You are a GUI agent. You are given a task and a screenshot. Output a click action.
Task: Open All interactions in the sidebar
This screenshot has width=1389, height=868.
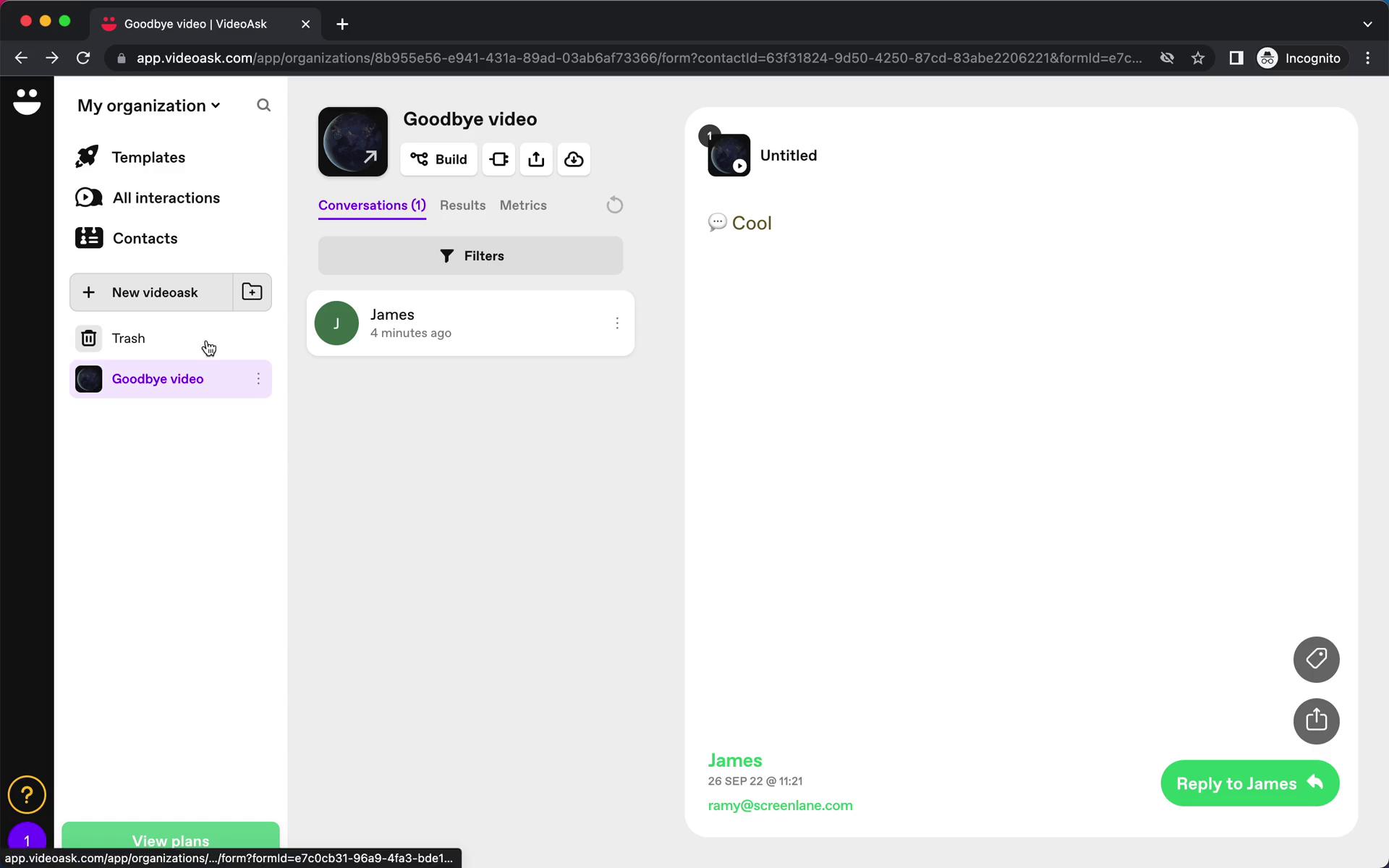coord(166,198)
